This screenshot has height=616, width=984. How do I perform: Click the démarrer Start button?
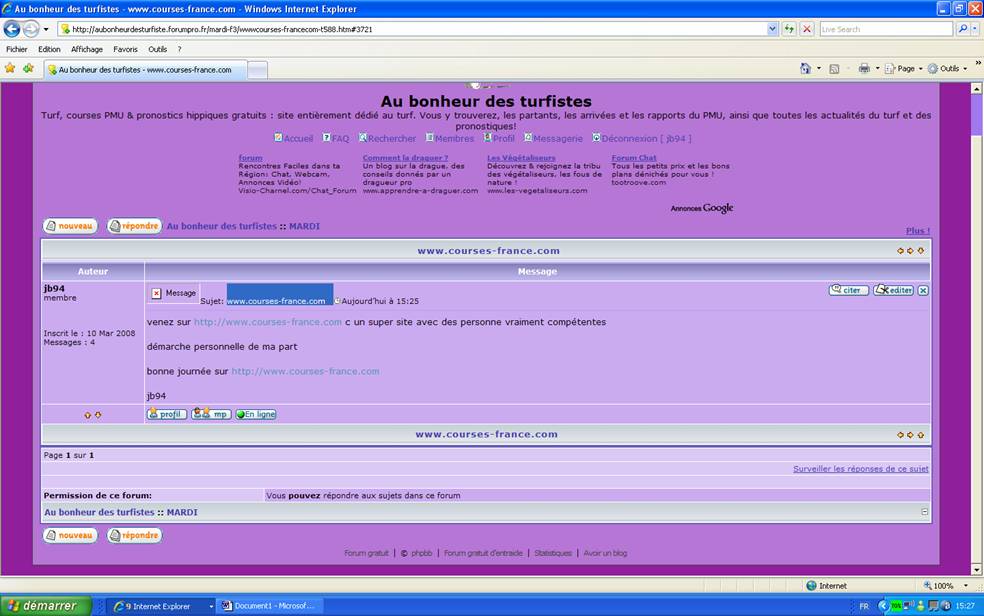coord(45,605)
